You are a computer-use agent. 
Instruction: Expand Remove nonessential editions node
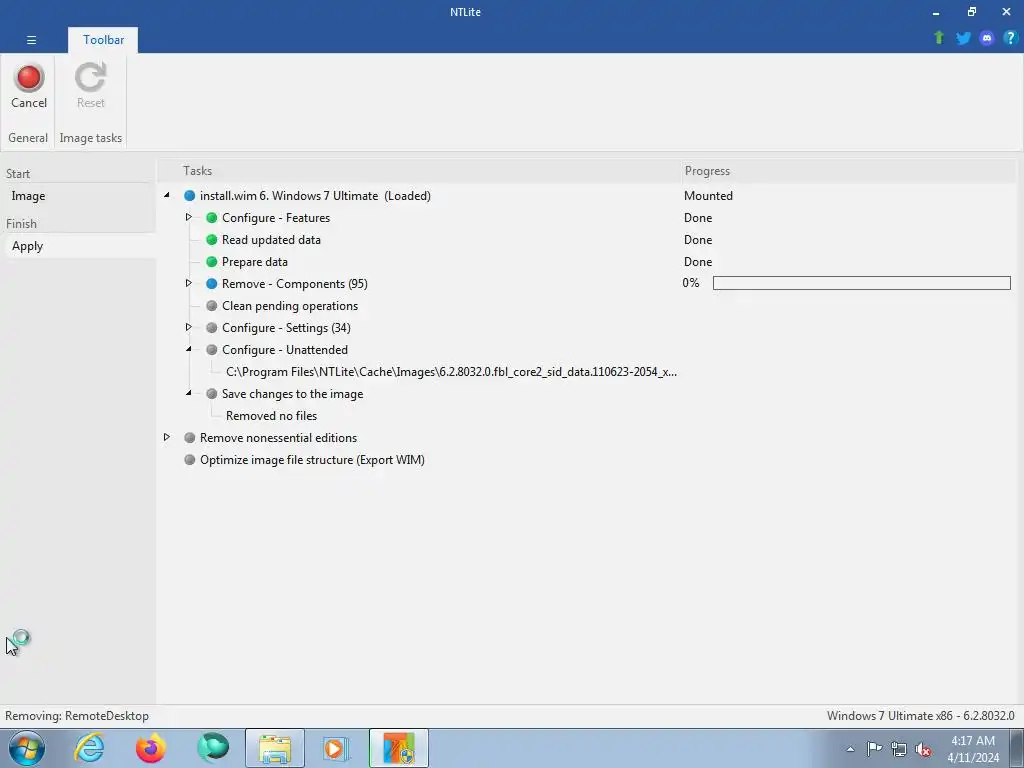point(167,437)
